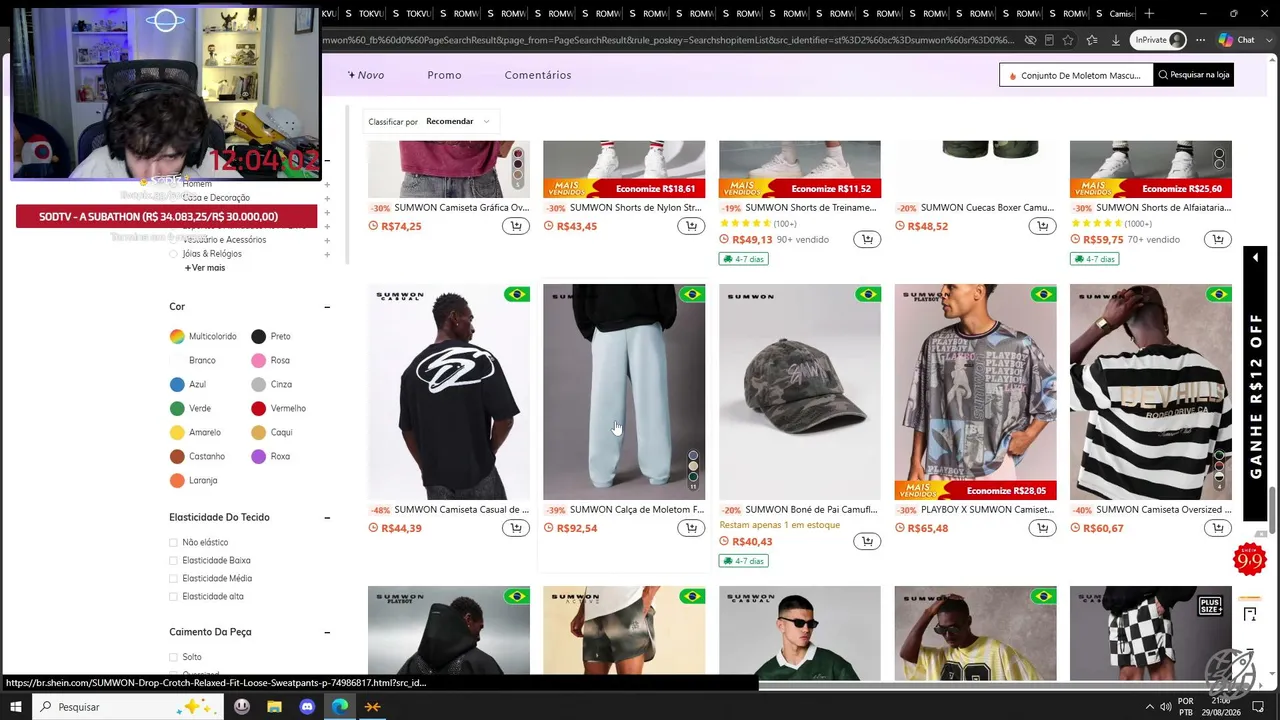
Task: Add SUMWON Boné de Pai R$40,43 to cart
Action: [867, 541]
